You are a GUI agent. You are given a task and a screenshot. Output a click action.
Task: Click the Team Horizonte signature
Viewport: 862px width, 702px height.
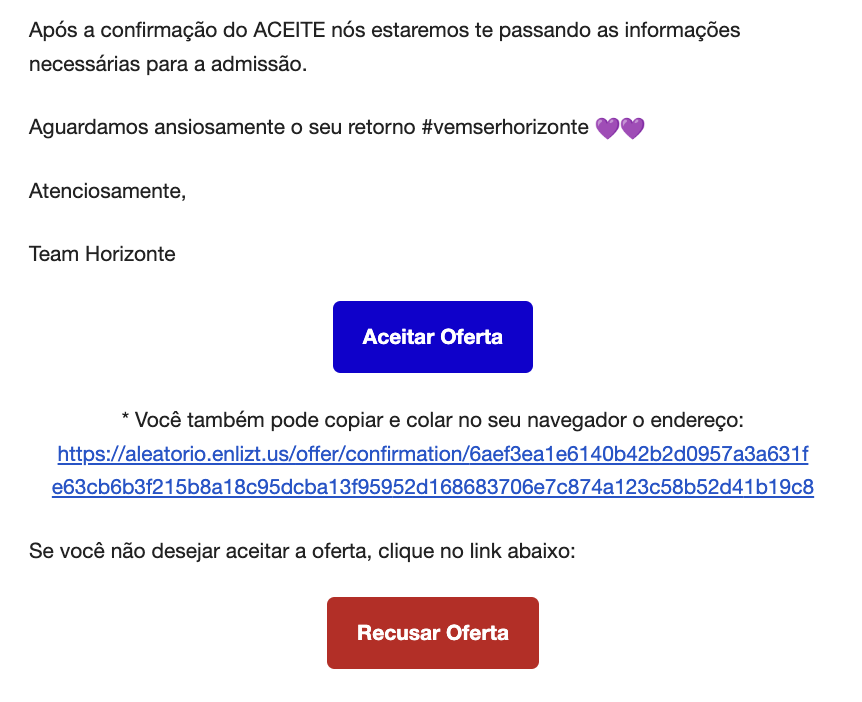point(102,254)
